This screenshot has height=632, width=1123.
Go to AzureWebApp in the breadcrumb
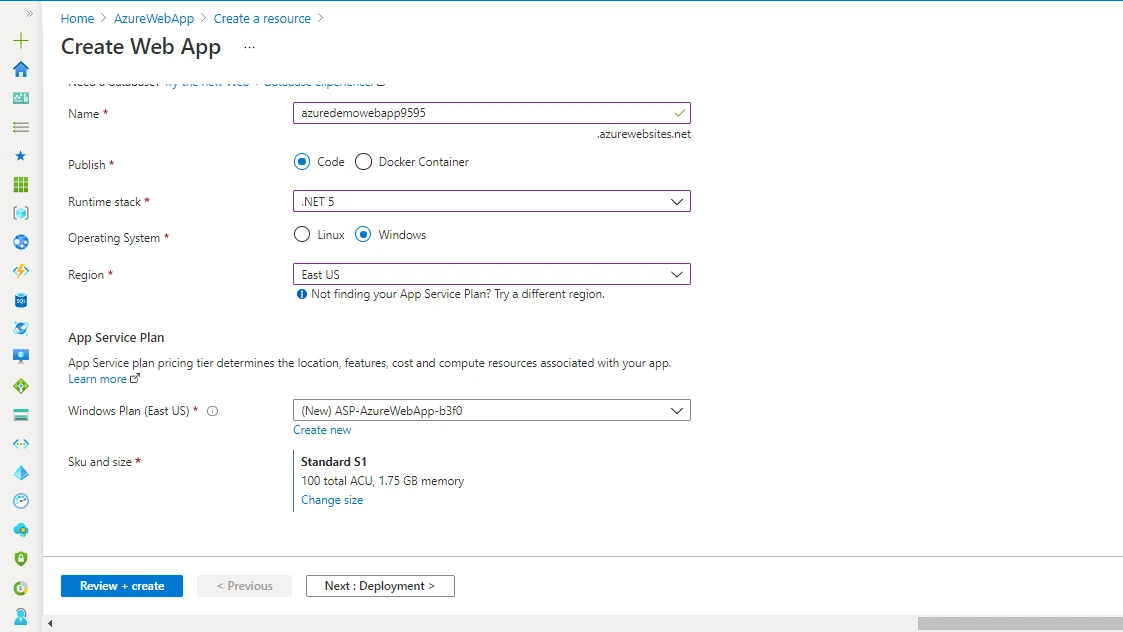pyautogui.click(x=154, y=18)
